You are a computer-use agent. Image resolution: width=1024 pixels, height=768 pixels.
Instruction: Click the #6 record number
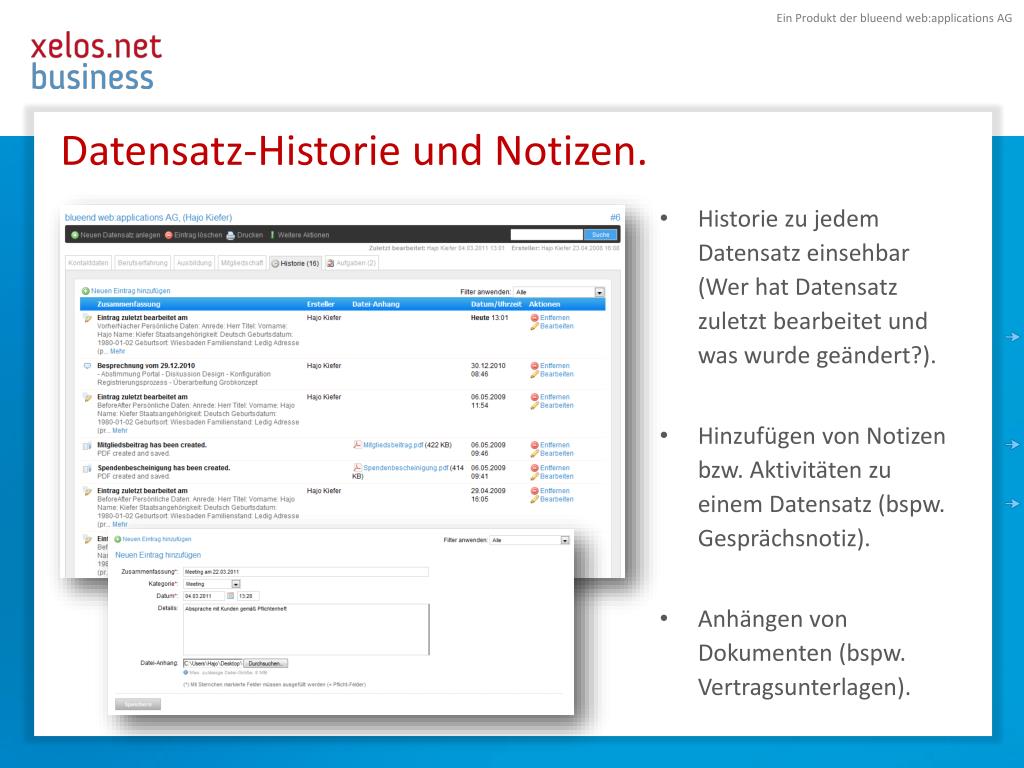tap(615, 217)
